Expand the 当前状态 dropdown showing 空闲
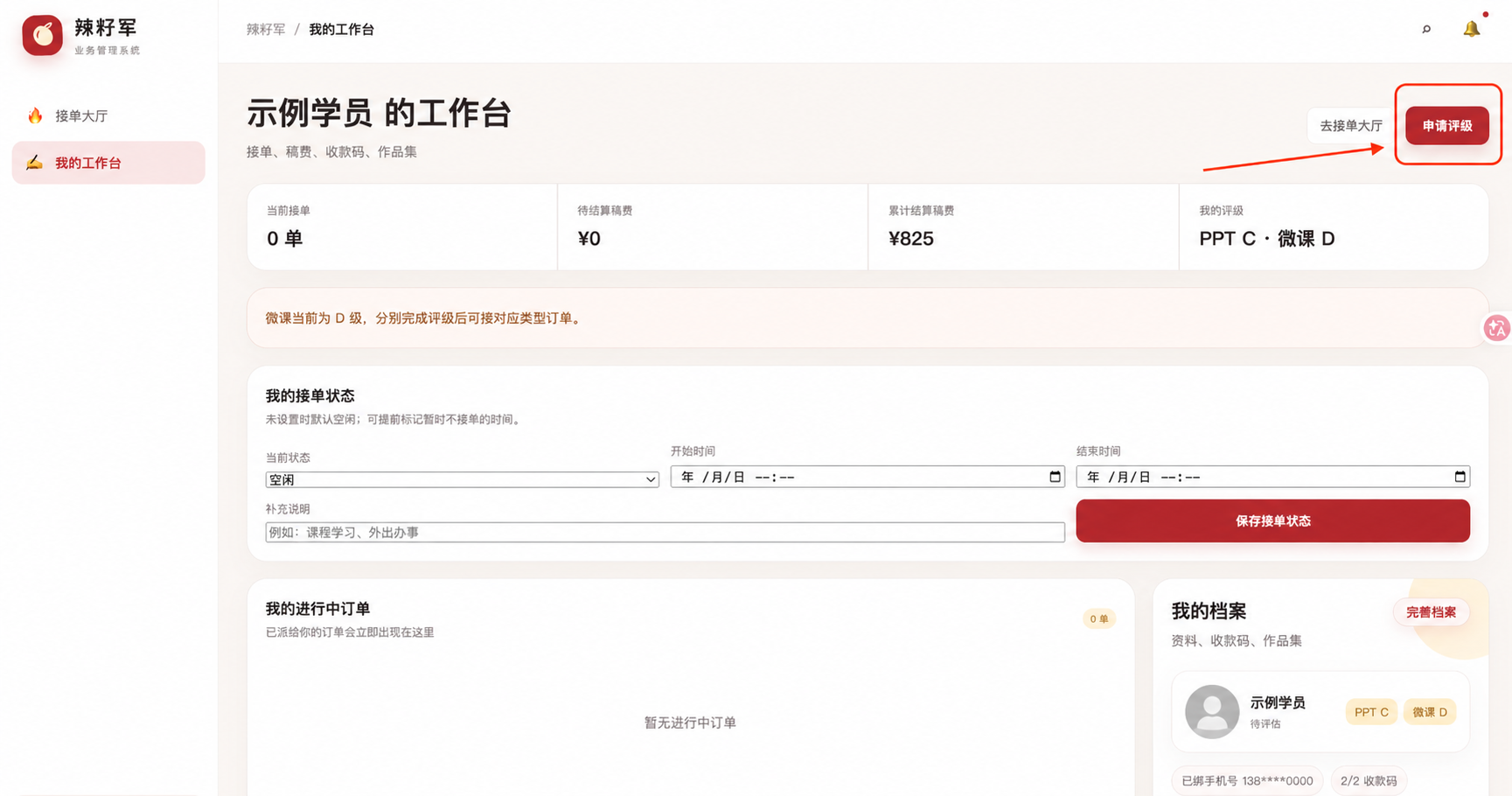This screenshot has height=796, width=1512. [x=462, y=479]
